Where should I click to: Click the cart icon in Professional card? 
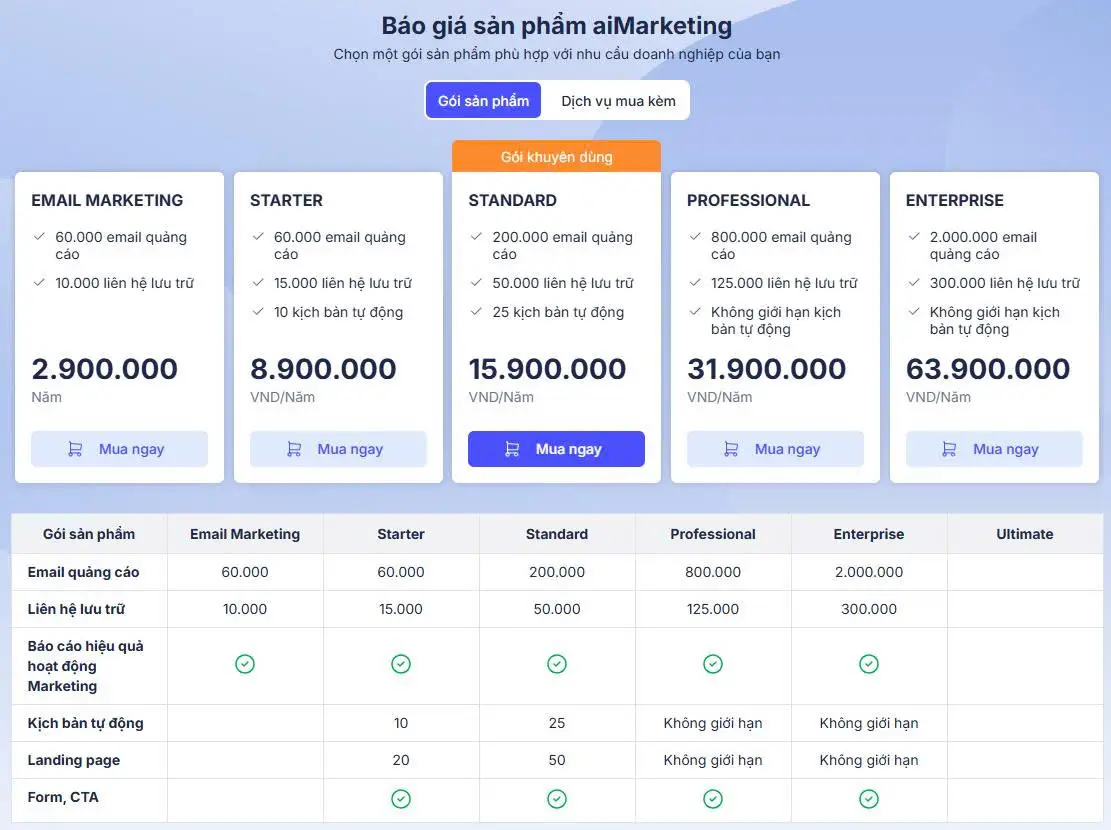click(x=731, y=449)
